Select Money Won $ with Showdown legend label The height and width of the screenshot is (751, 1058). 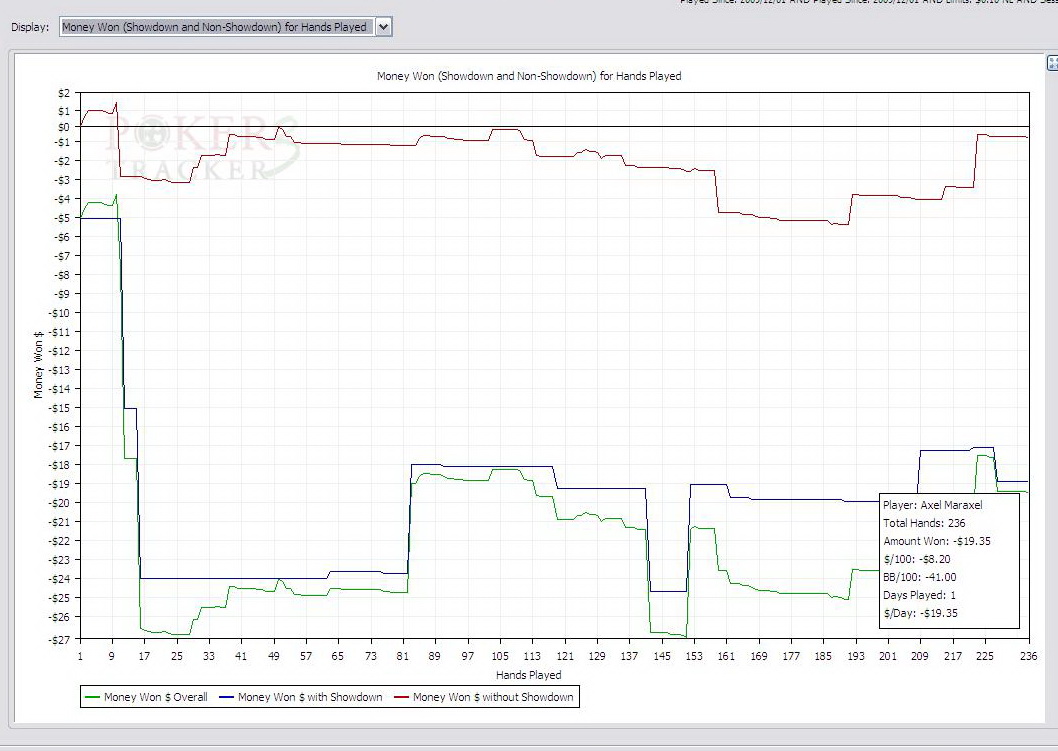(x=310, y=697)
